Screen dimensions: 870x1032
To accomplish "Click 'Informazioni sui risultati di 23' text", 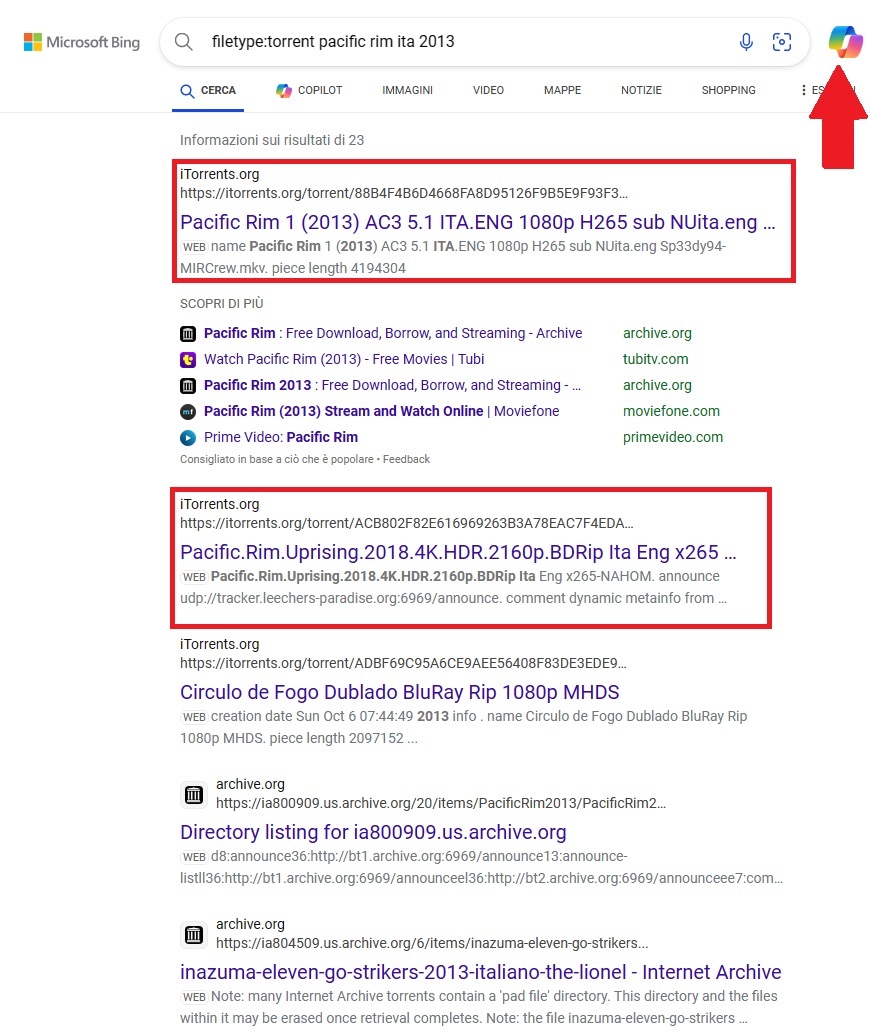I will point(272,140).
